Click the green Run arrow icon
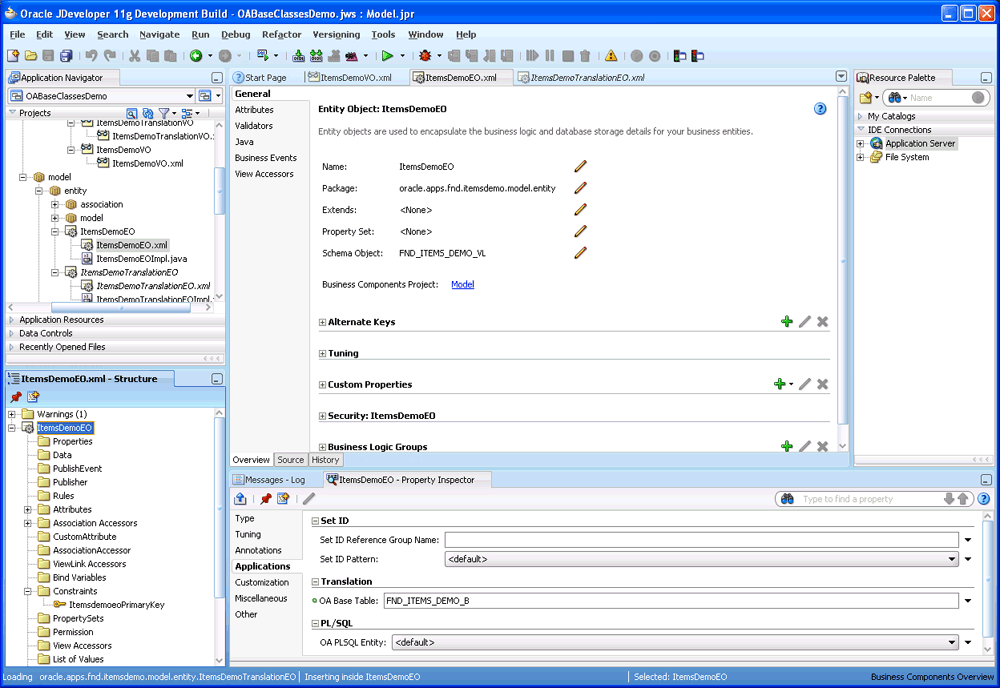 [x=387, y=56]
